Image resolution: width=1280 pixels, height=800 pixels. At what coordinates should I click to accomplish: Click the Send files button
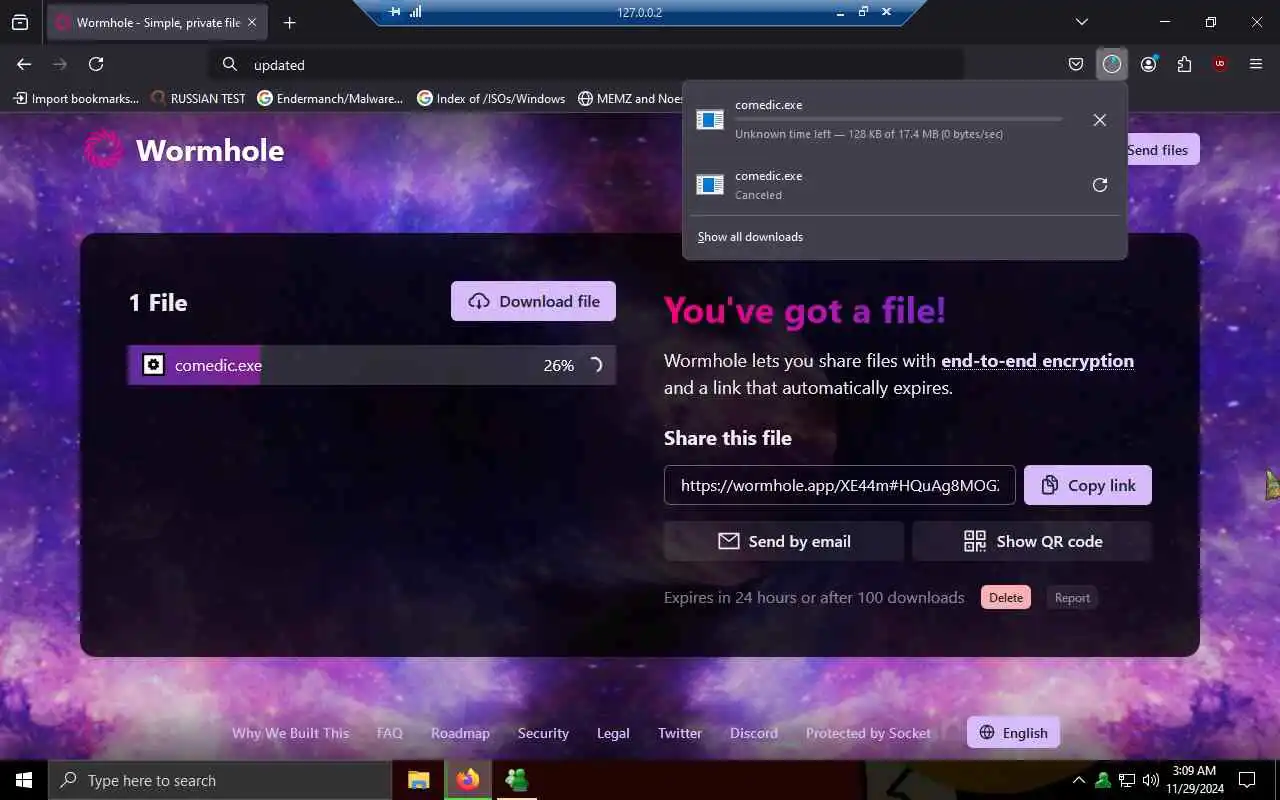(1160, 150)
